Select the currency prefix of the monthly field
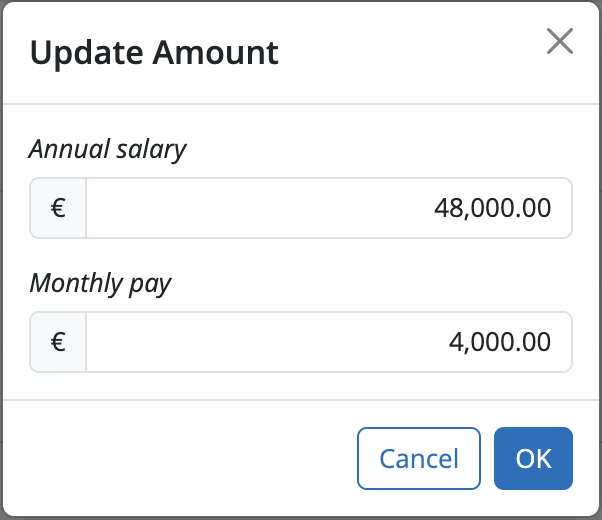This screenshot has width=602, height=520. (58, 342)
